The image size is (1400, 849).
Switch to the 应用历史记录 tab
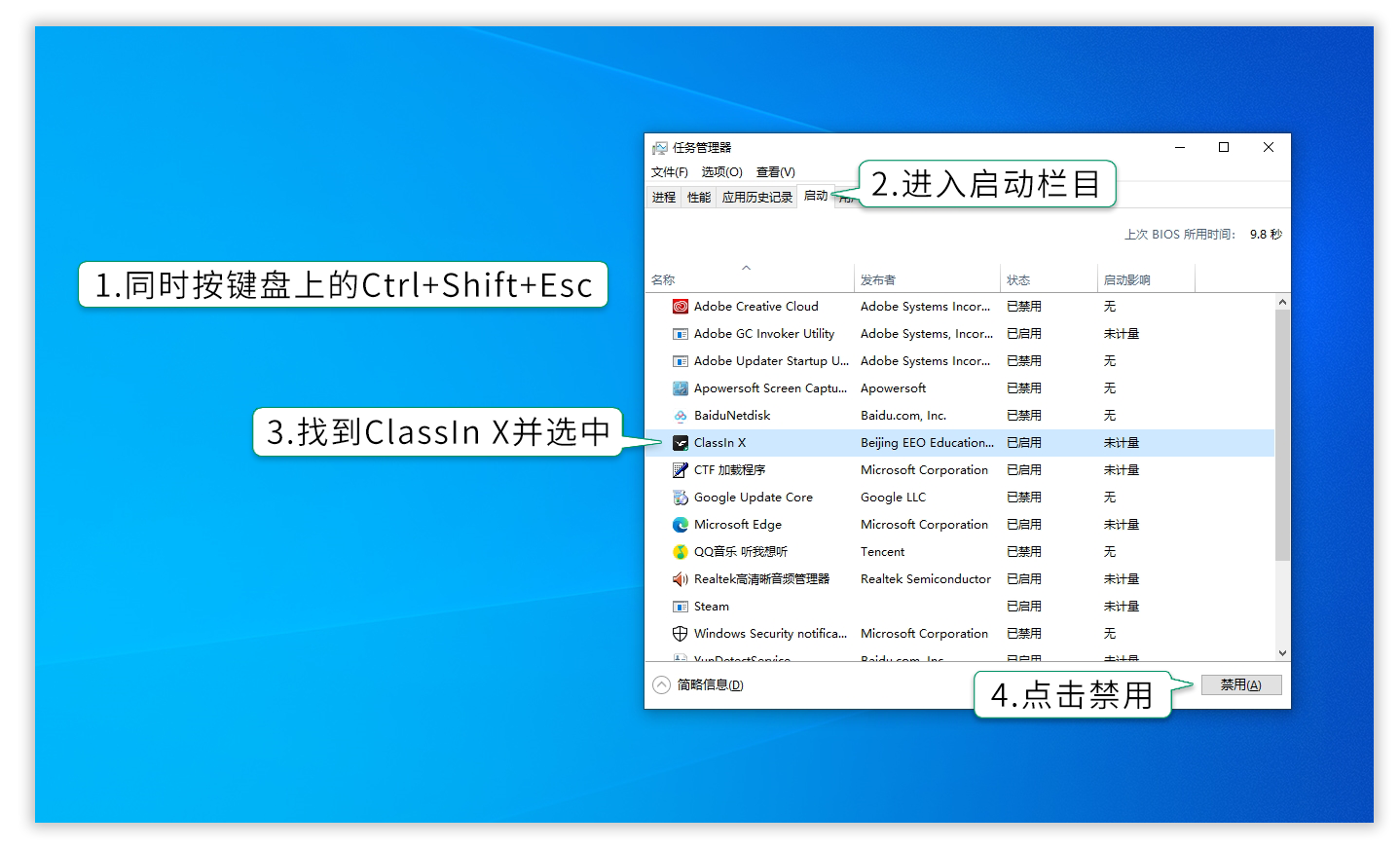pos(757,198)
